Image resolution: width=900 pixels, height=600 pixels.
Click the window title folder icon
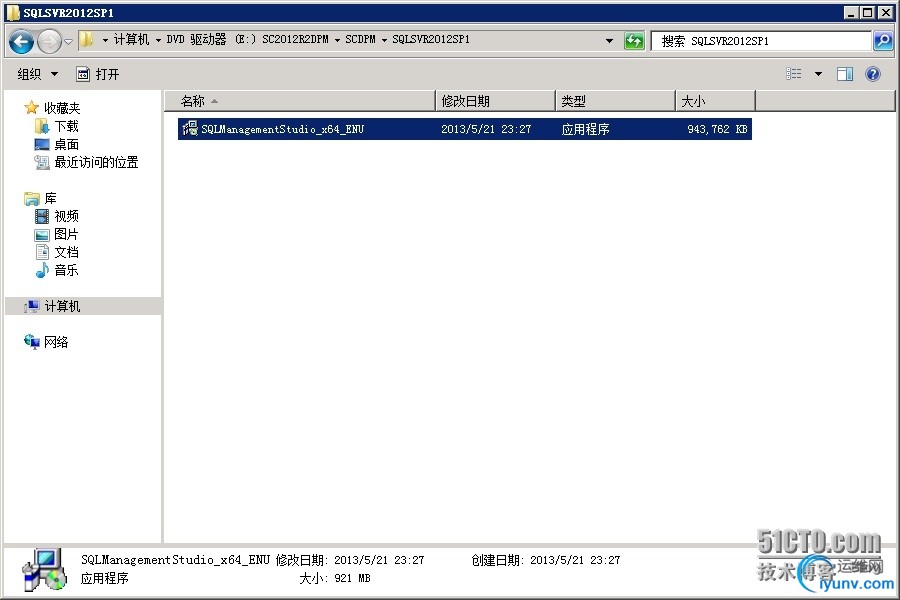[13, 13]
